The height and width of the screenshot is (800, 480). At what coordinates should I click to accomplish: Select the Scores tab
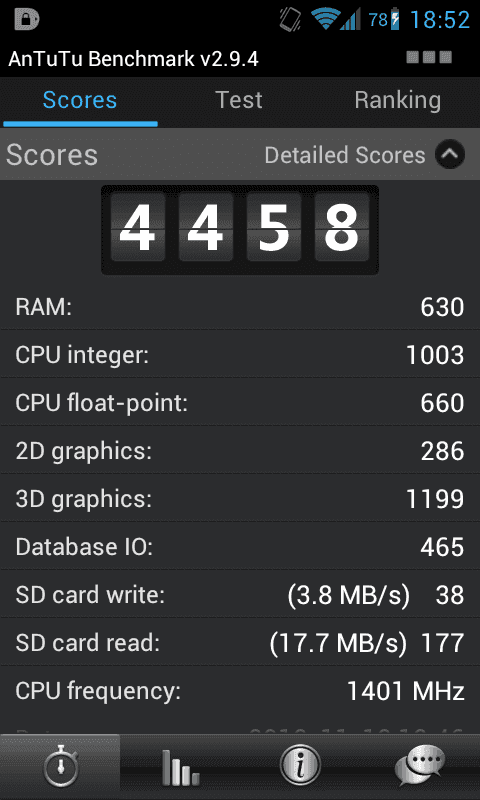point(80,101)
